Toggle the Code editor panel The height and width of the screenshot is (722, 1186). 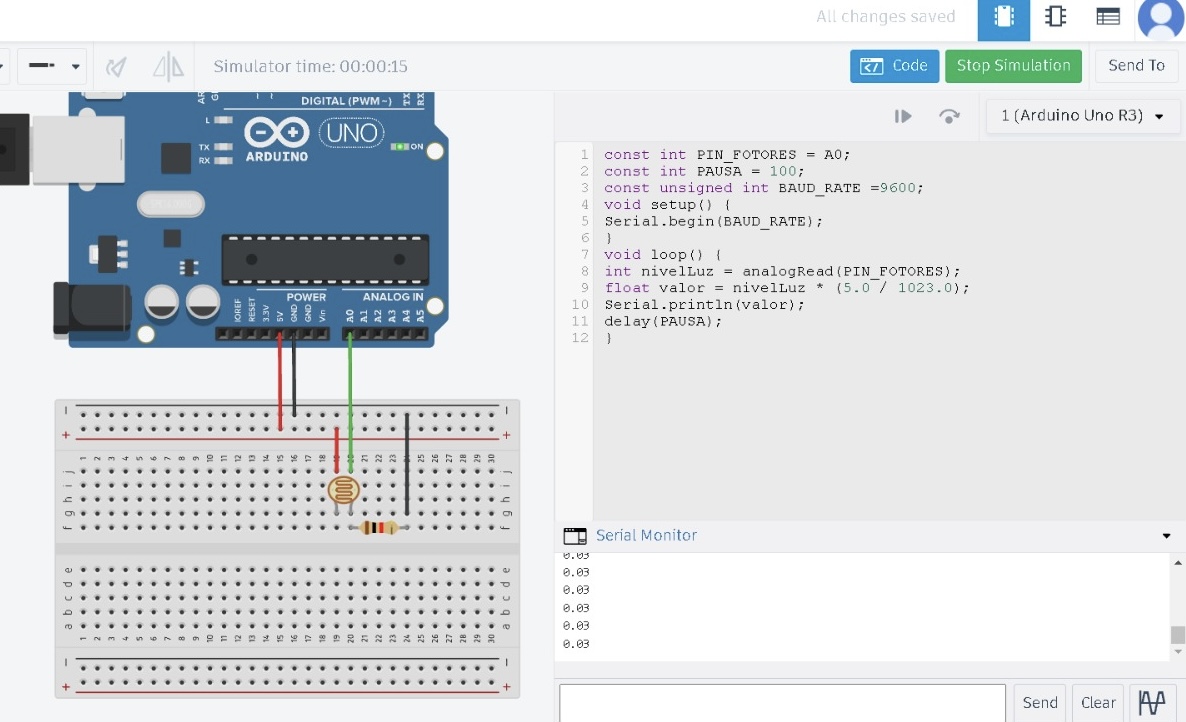click(894, 66)
